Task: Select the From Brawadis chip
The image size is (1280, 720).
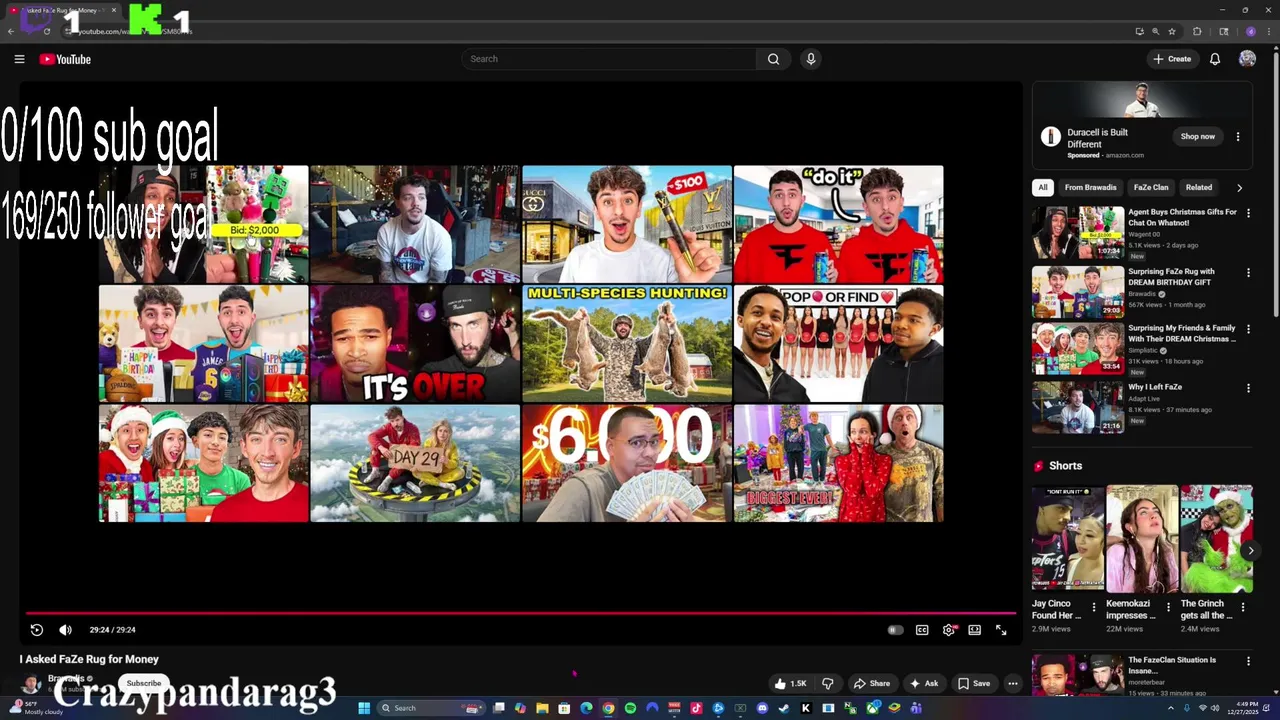Action: click(x=1090, y=187)
